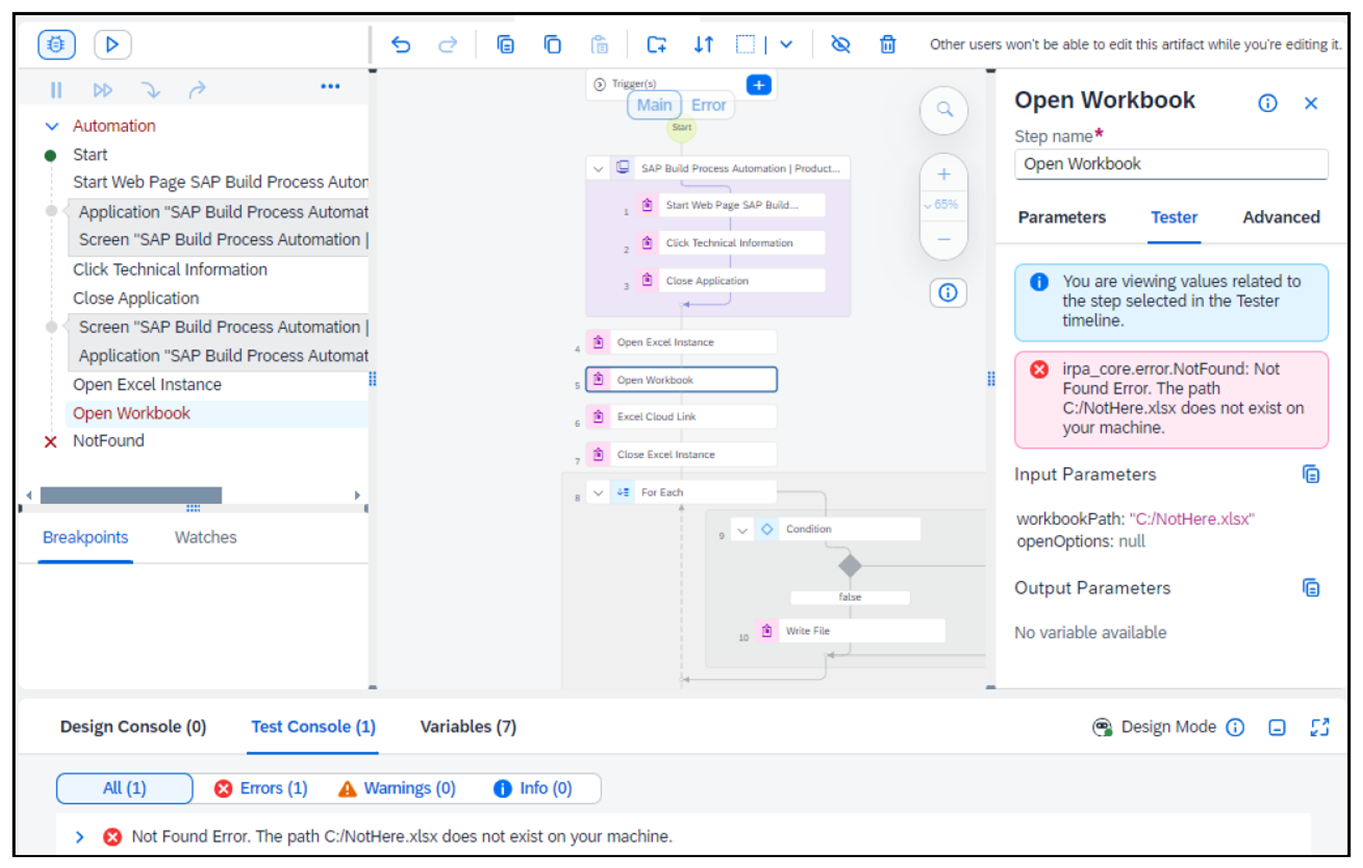Click the paste toolbar icon

[599, 45]
